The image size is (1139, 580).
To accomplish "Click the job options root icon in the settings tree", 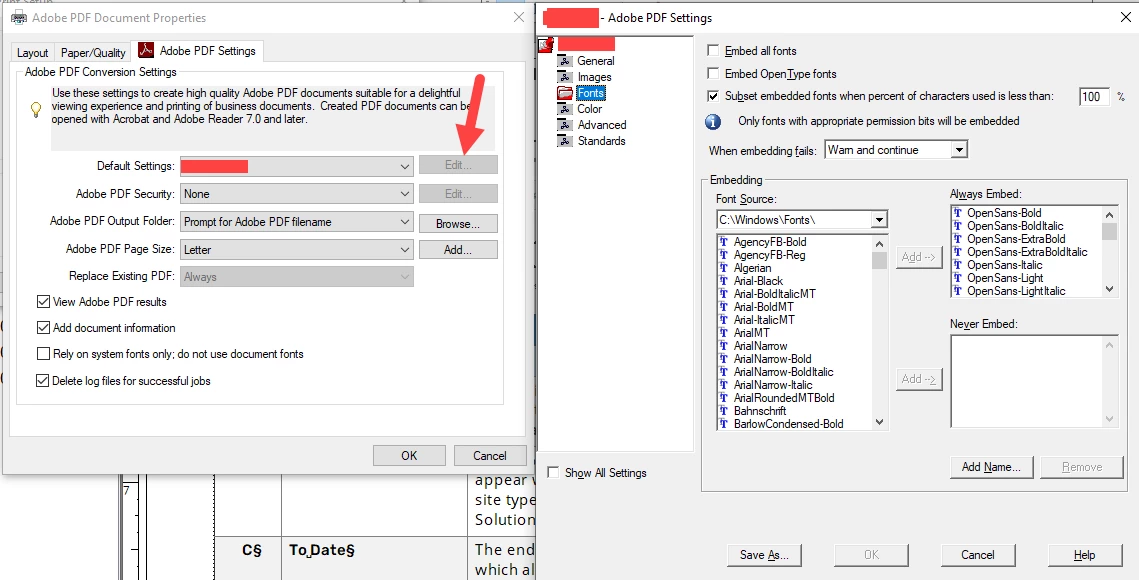I will (546, 45).
